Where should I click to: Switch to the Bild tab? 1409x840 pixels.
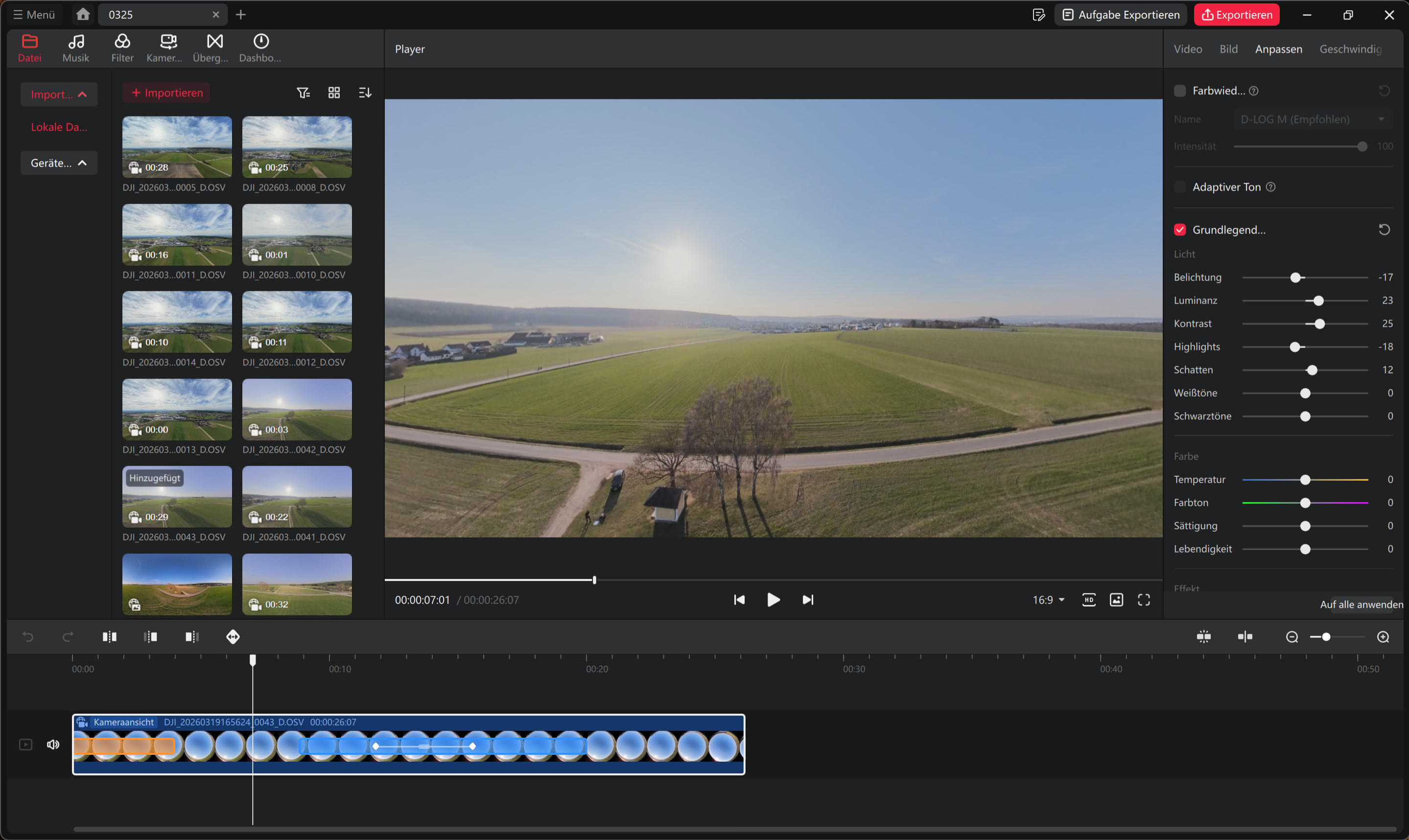[x=1228, y=49]
